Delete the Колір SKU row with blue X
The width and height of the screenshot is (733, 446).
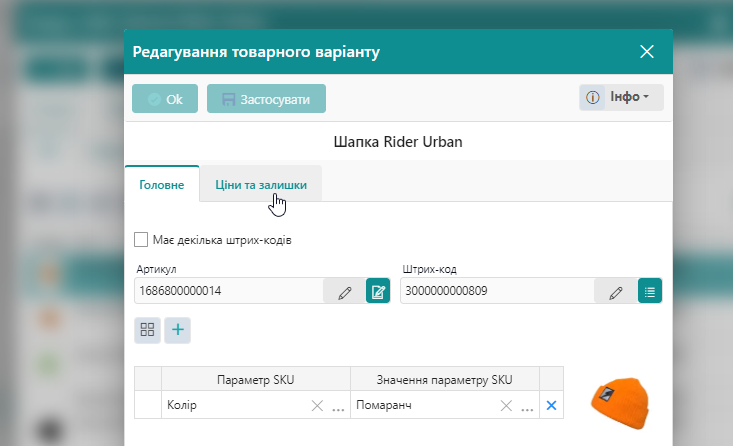[551, 406]
